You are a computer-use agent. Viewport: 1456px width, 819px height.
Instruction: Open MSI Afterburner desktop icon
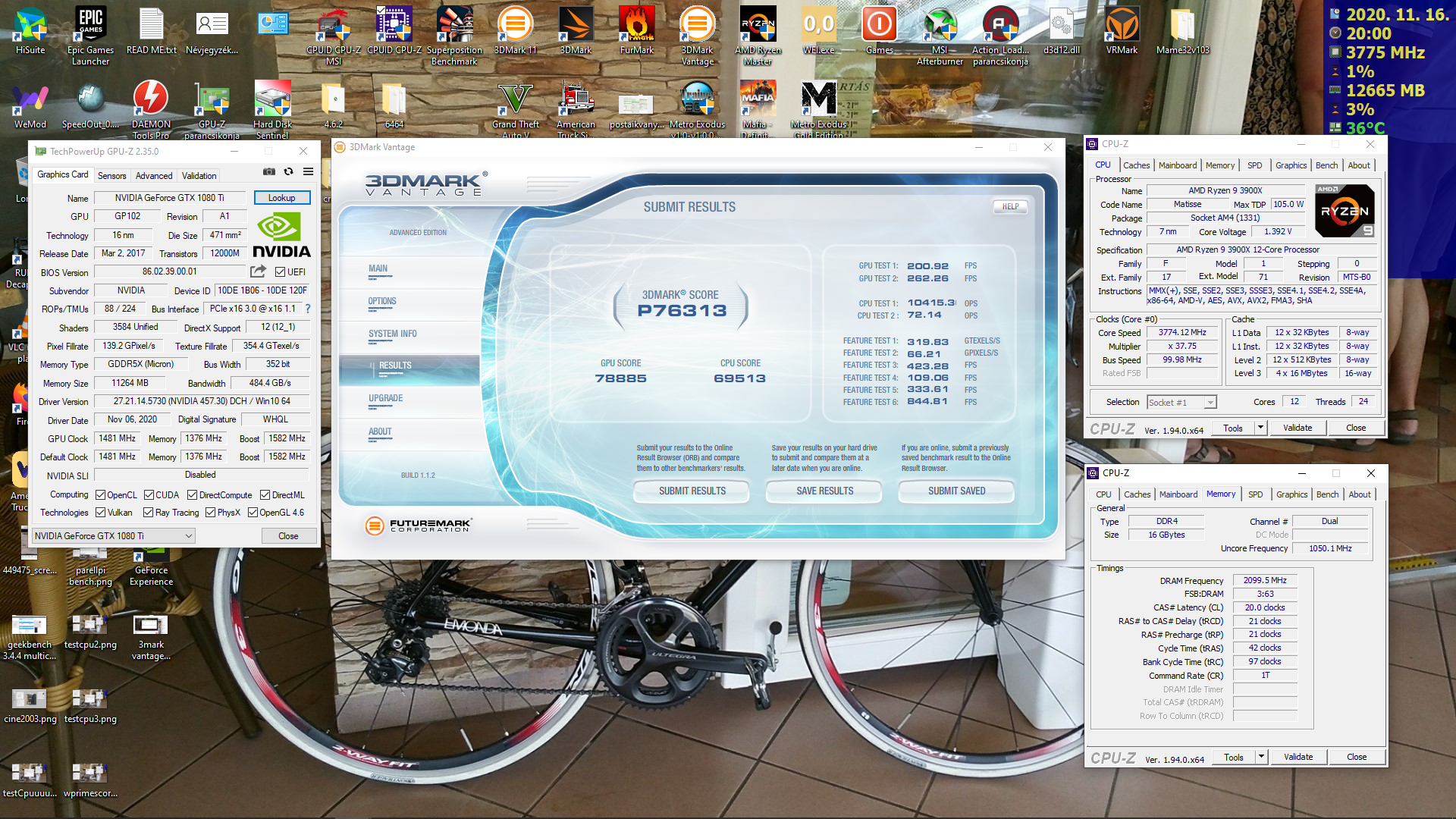click(940, 35)
